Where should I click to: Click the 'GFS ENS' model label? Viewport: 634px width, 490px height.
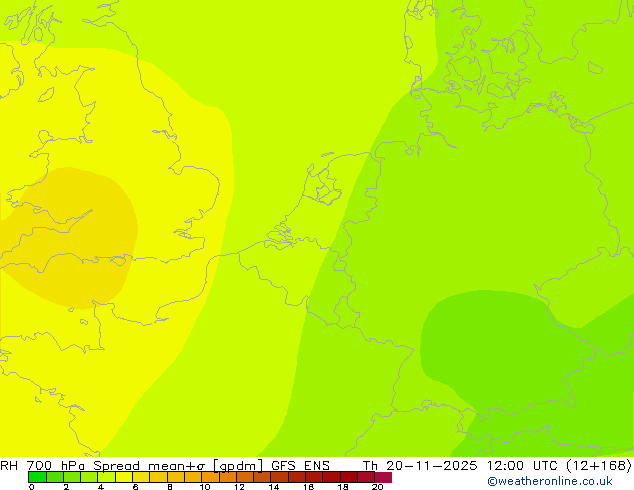pyautogui.click(x=300, y=466)
